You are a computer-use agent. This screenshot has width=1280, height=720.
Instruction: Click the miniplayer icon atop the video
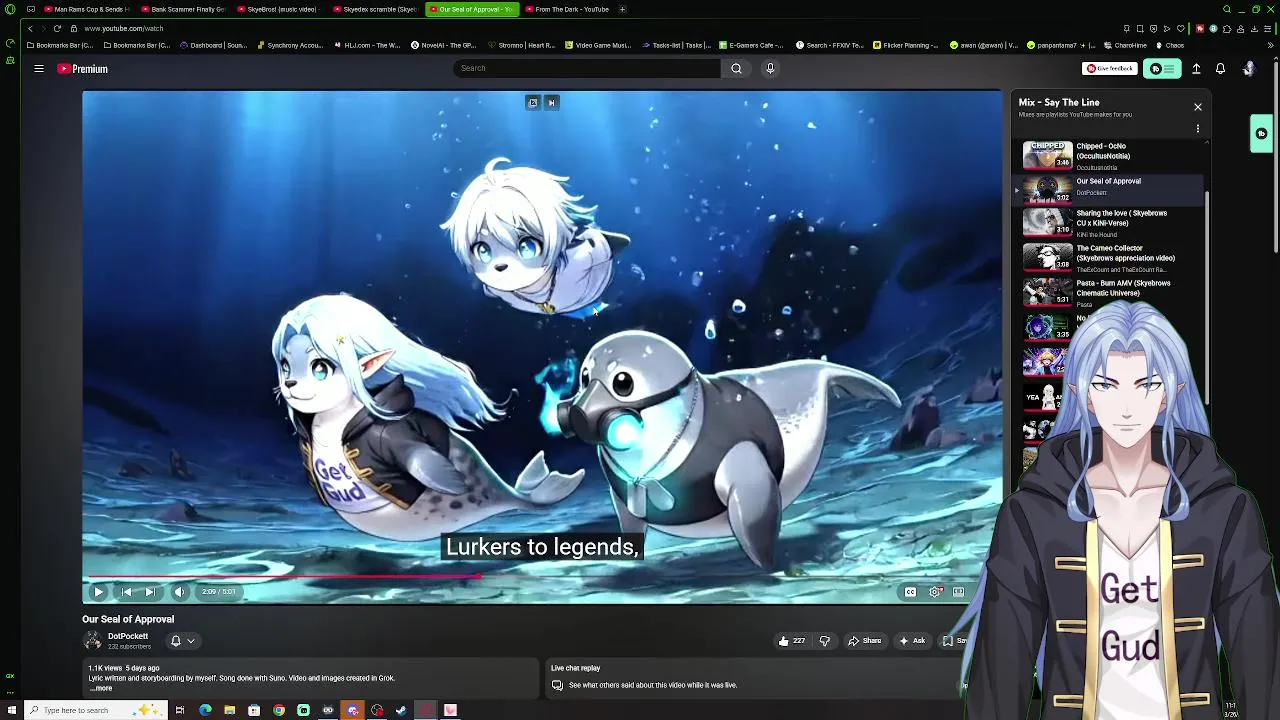coord(532,102)
